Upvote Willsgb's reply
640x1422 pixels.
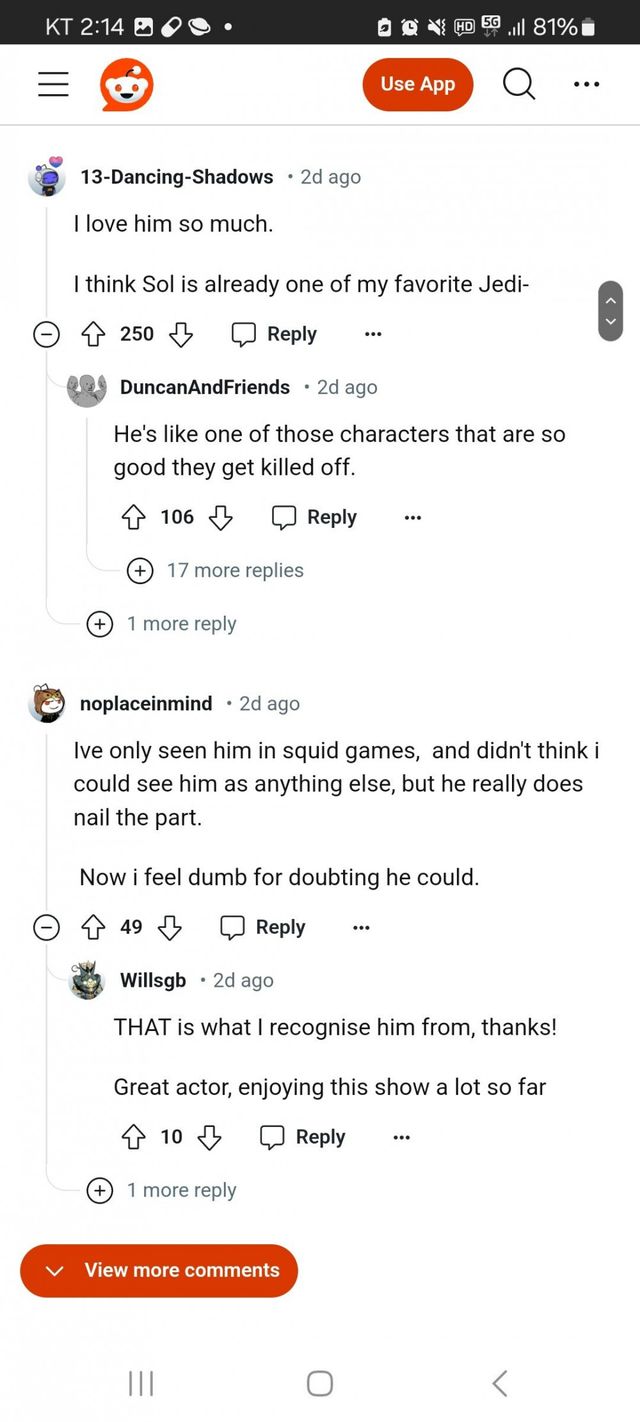[133, 1137]
